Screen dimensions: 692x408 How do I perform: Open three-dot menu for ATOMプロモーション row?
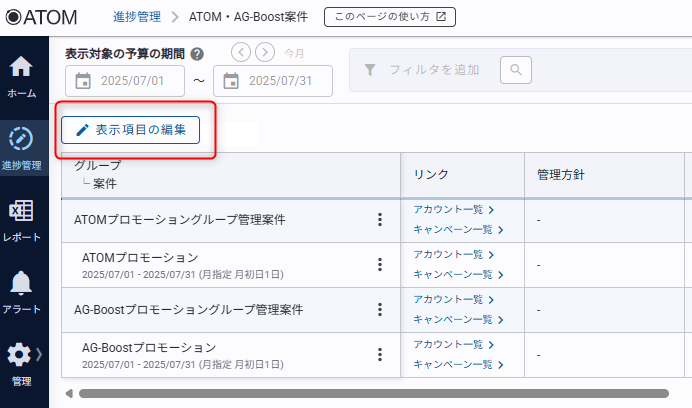(x=380, y=265)
